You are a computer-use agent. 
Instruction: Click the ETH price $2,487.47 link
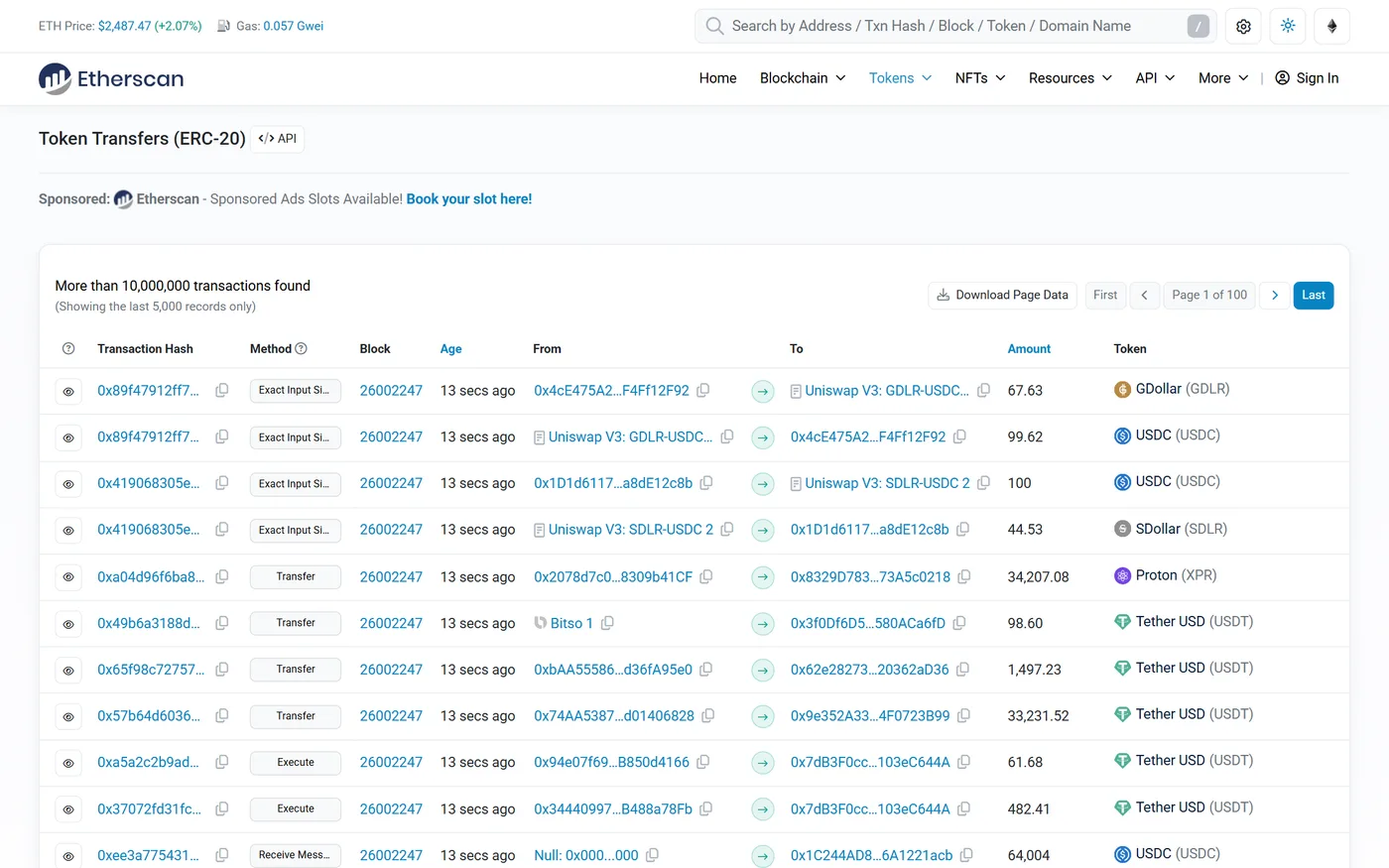150,26
